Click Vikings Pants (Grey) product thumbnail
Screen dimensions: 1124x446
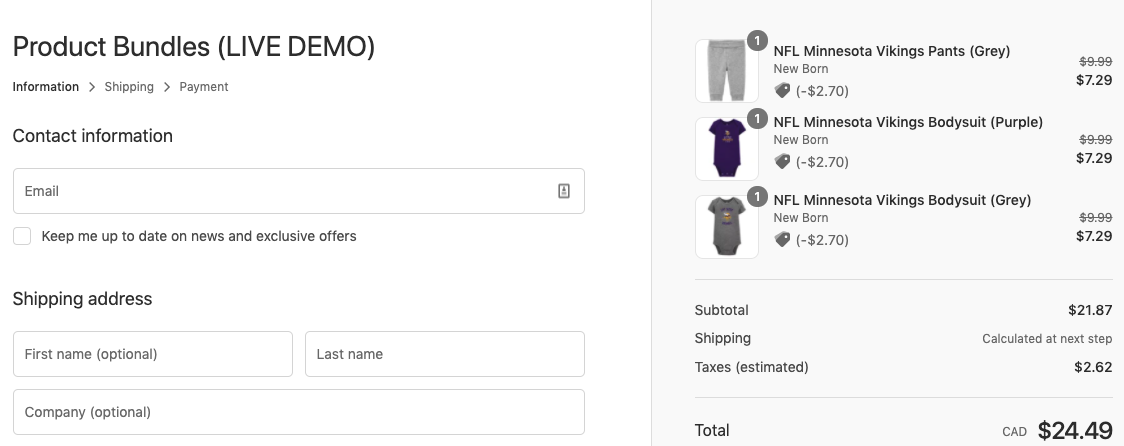(727, 71)
